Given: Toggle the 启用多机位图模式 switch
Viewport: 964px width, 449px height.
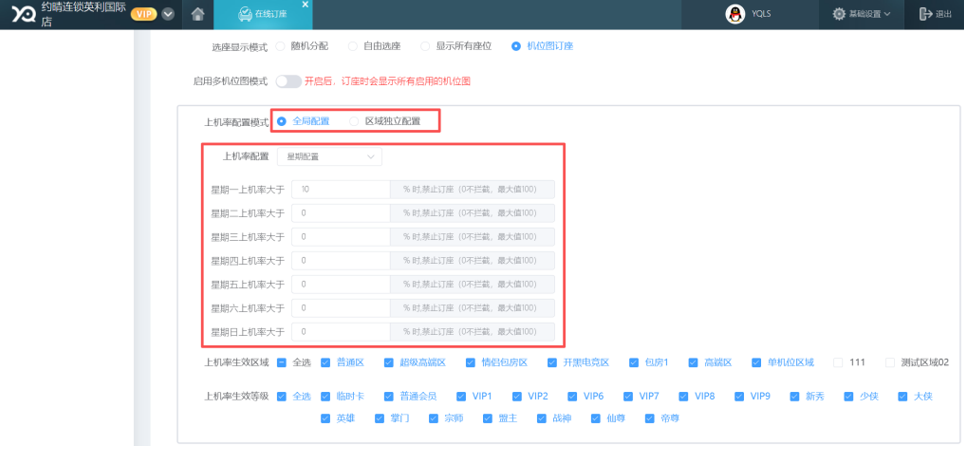Looking at the screenshot, I should click(x=288, y=81).
